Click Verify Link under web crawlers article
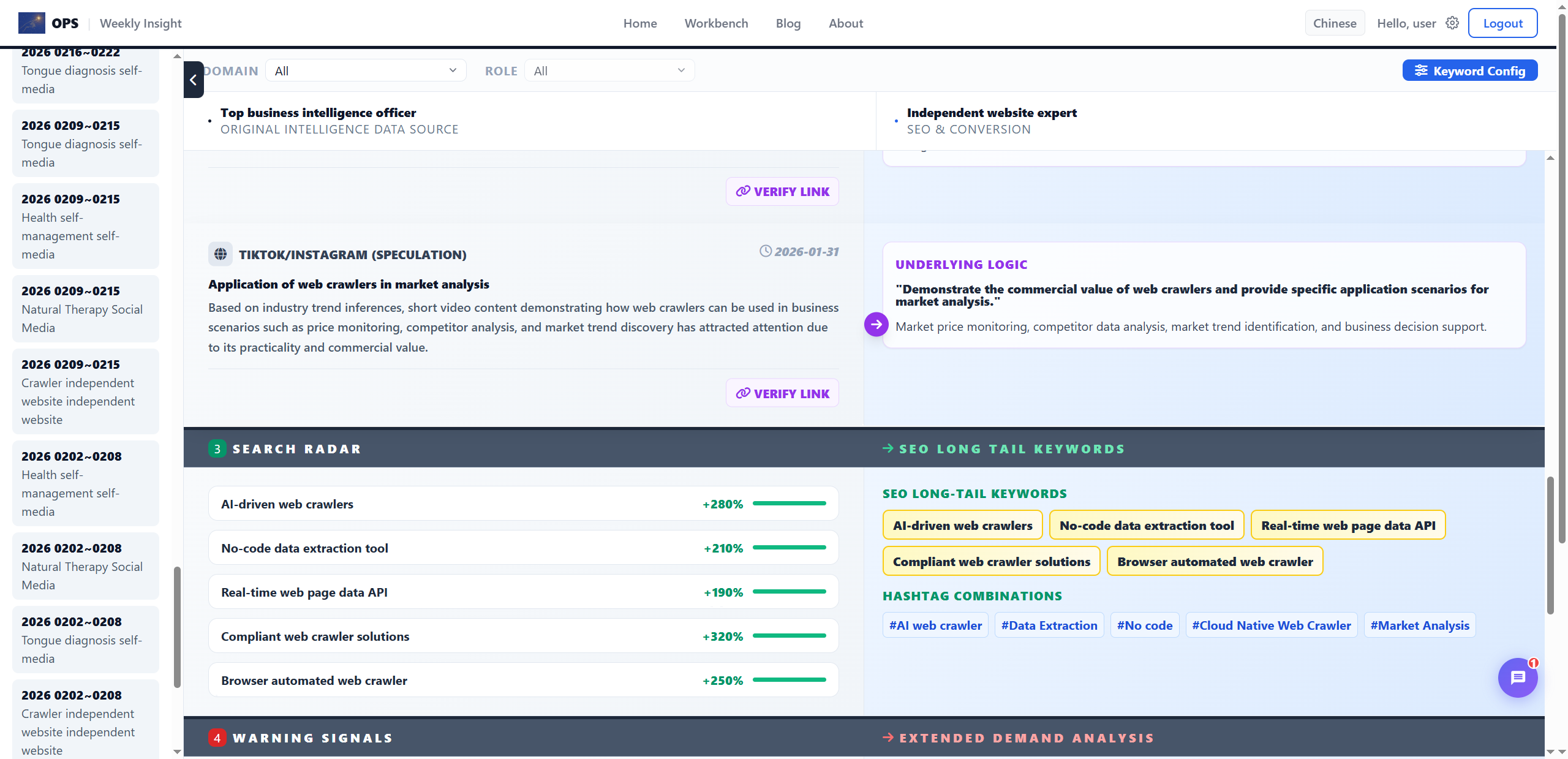 [x=782, y=393]
